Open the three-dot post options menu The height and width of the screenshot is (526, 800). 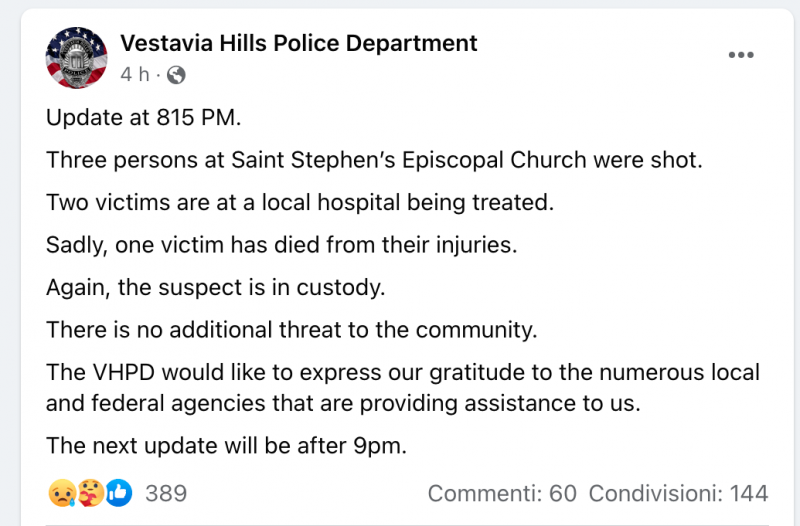point(740,54)
